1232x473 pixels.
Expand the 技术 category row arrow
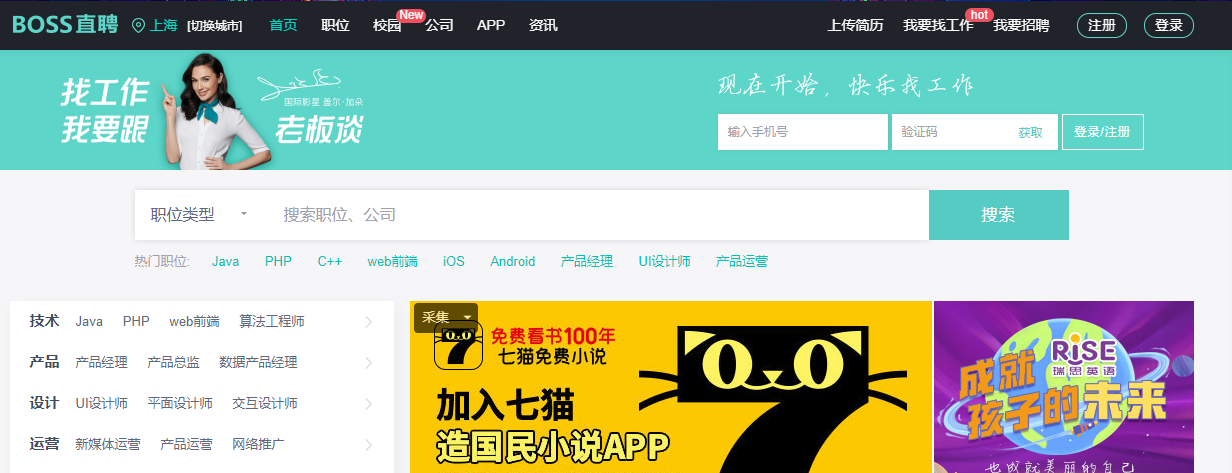(368, 322)
